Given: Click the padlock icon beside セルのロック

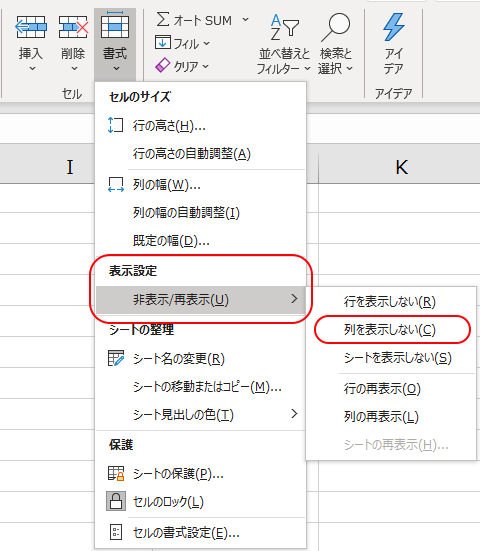Looking at the screenshot, I should click(x=116, y=501).
